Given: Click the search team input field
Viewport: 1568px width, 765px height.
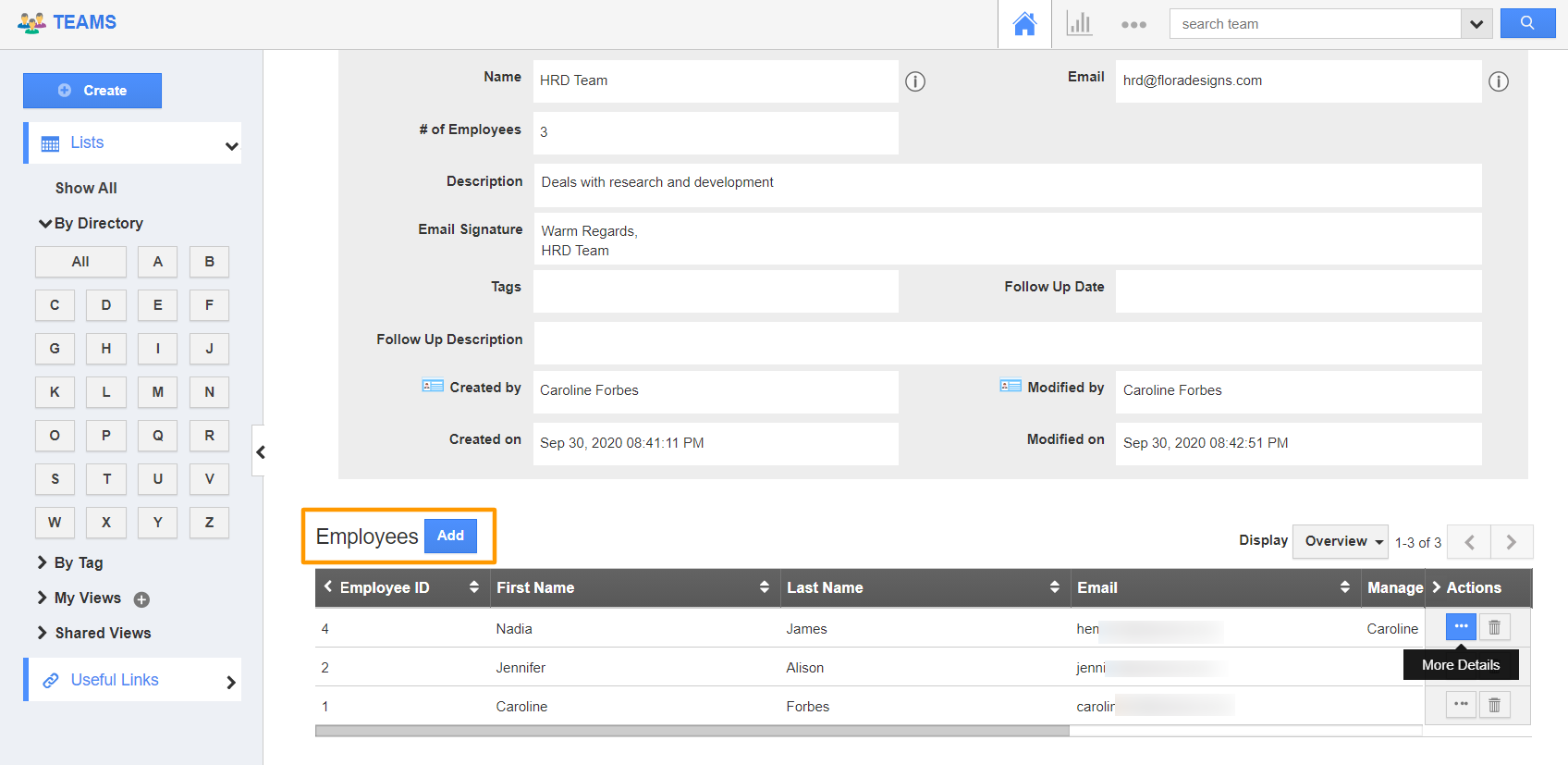Looking at the screenshot, I should click(x=1315, y=24).
